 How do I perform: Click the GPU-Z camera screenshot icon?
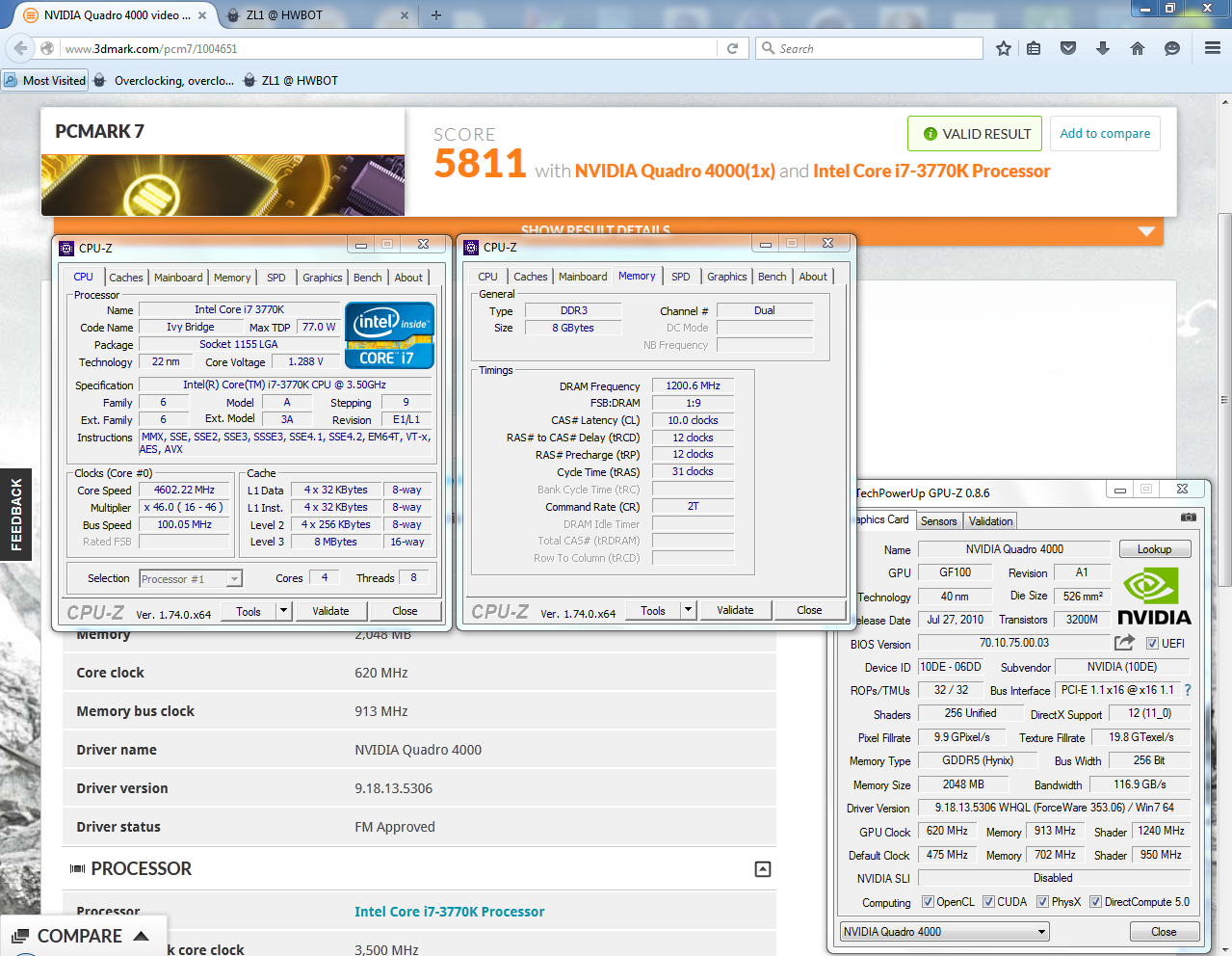click(1189, 518)
